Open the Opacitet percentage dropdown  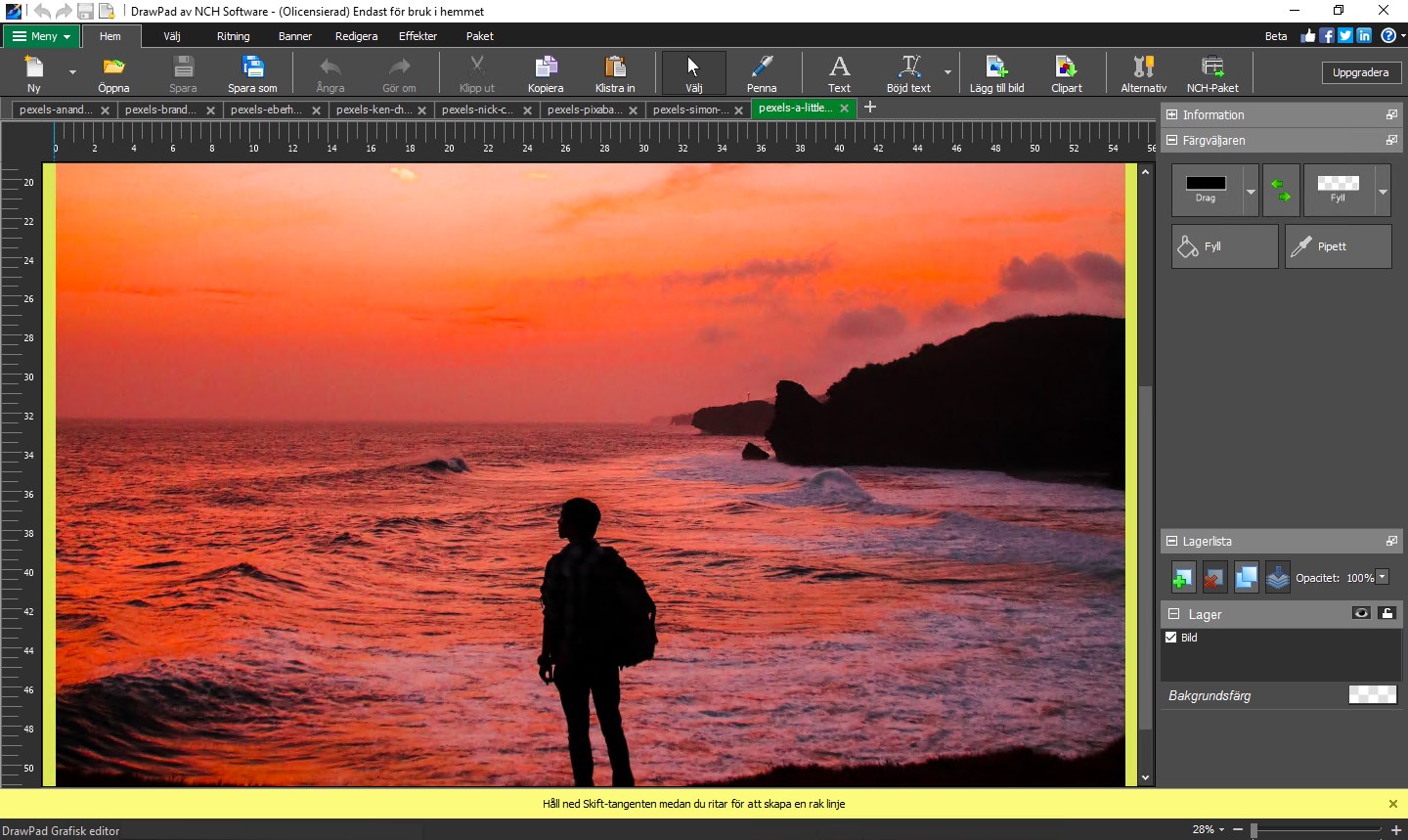1382,577
